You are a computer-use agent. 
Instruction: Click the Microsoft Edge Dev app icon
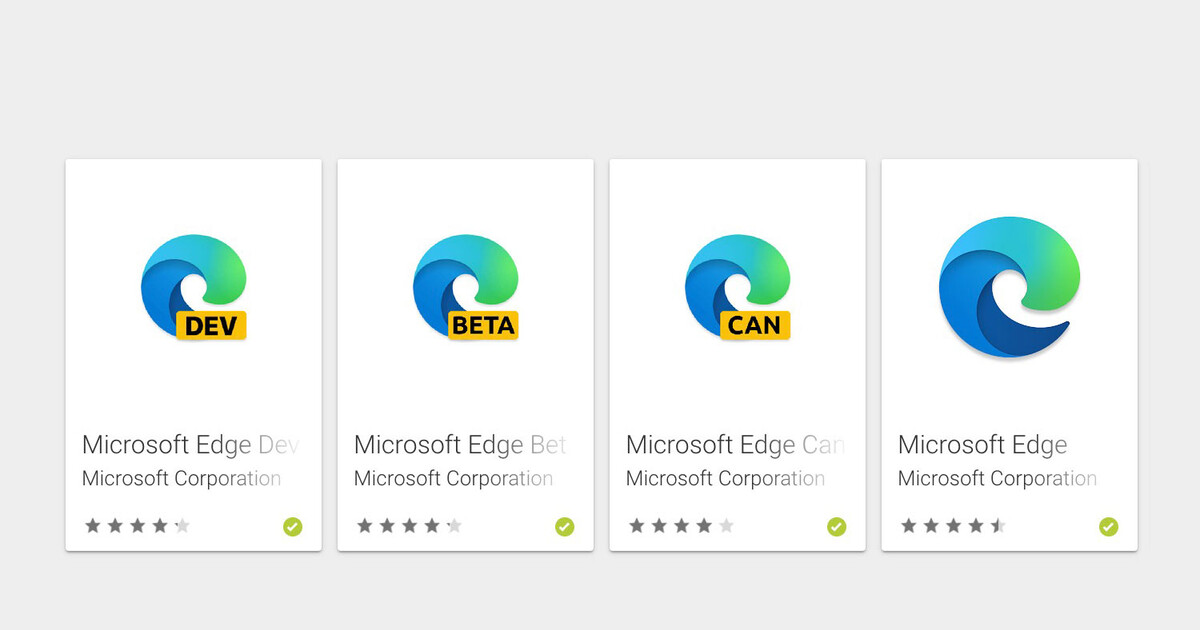click(x=193, y=287)
